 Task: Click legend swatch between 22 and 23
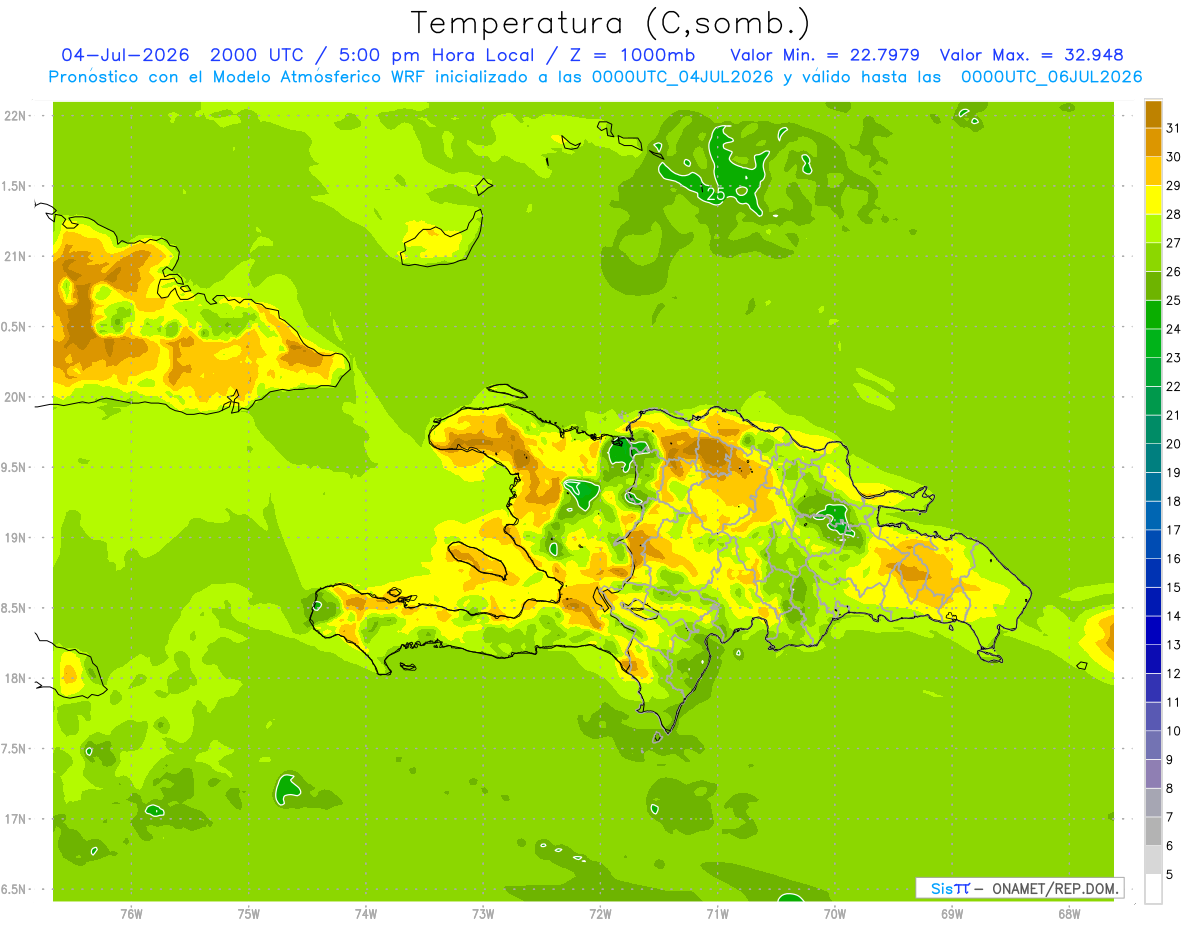pos(1153,372)
